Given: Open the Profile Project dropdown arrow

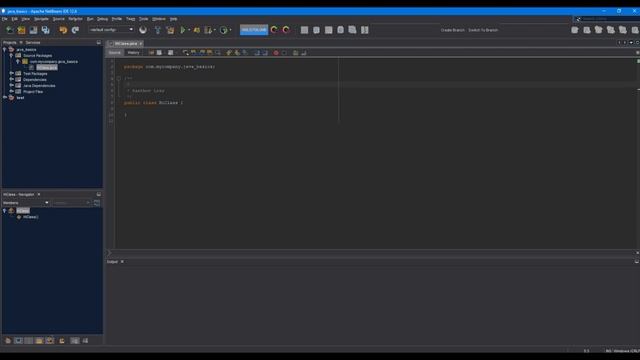Looking at the screenshot, I should pos(215,30).
